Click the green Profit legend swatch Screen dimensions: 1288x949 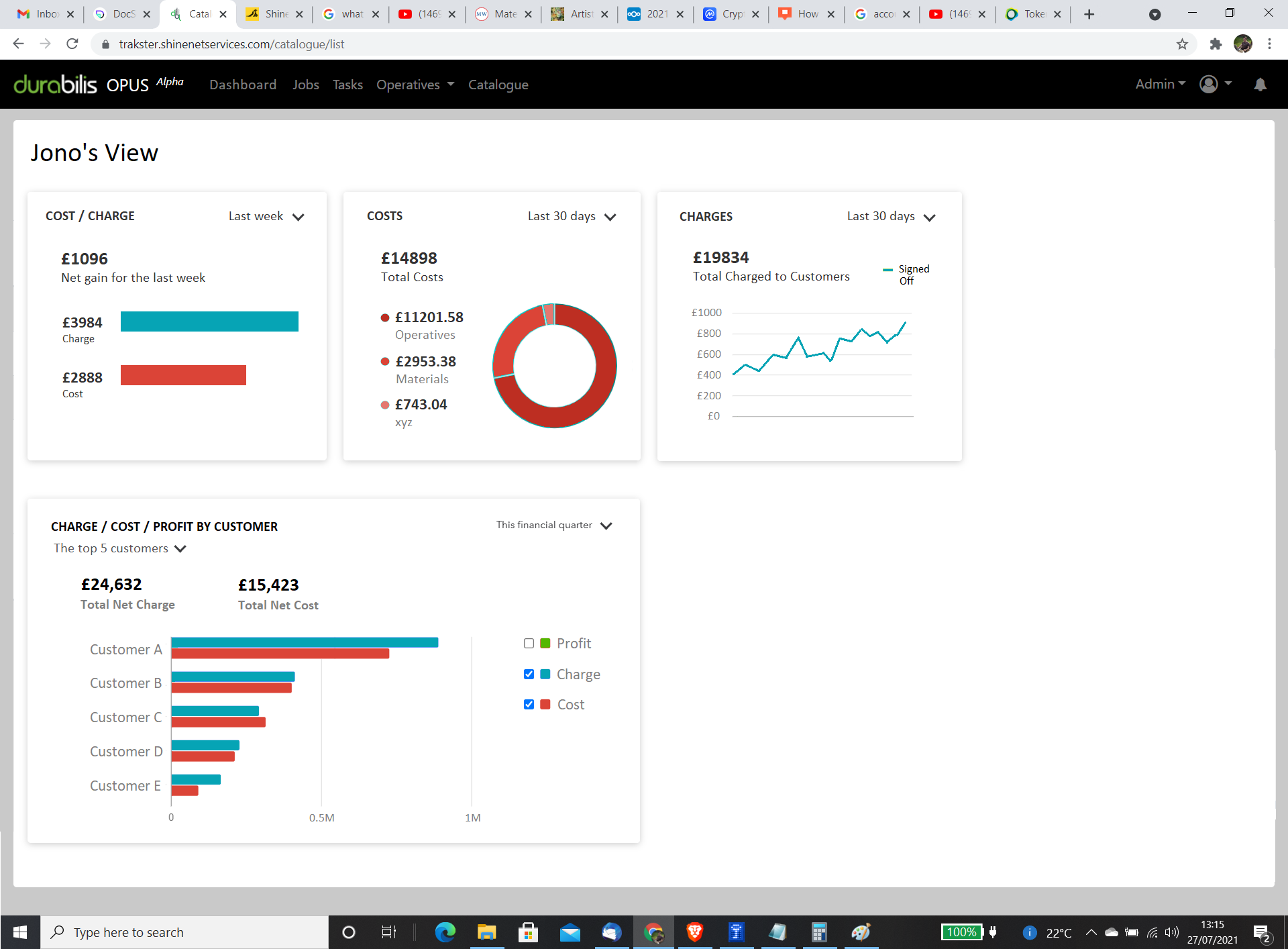pyautogui.click(x=545, y=644)
